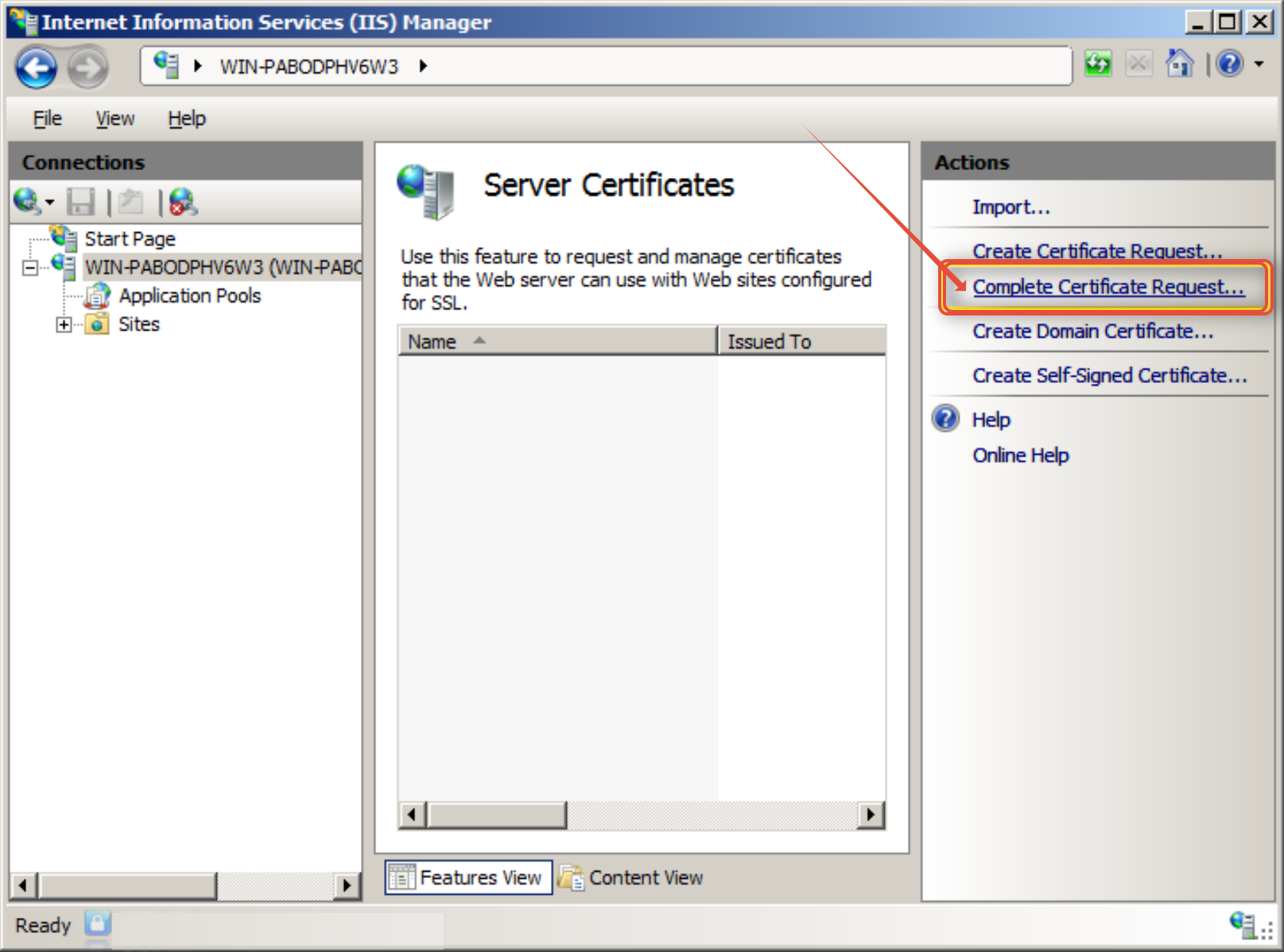Image resolution: width=1284 pixels, height=952 pixels.
Task: Click the grayed Forward arrow button
Action: pos(87,68)
